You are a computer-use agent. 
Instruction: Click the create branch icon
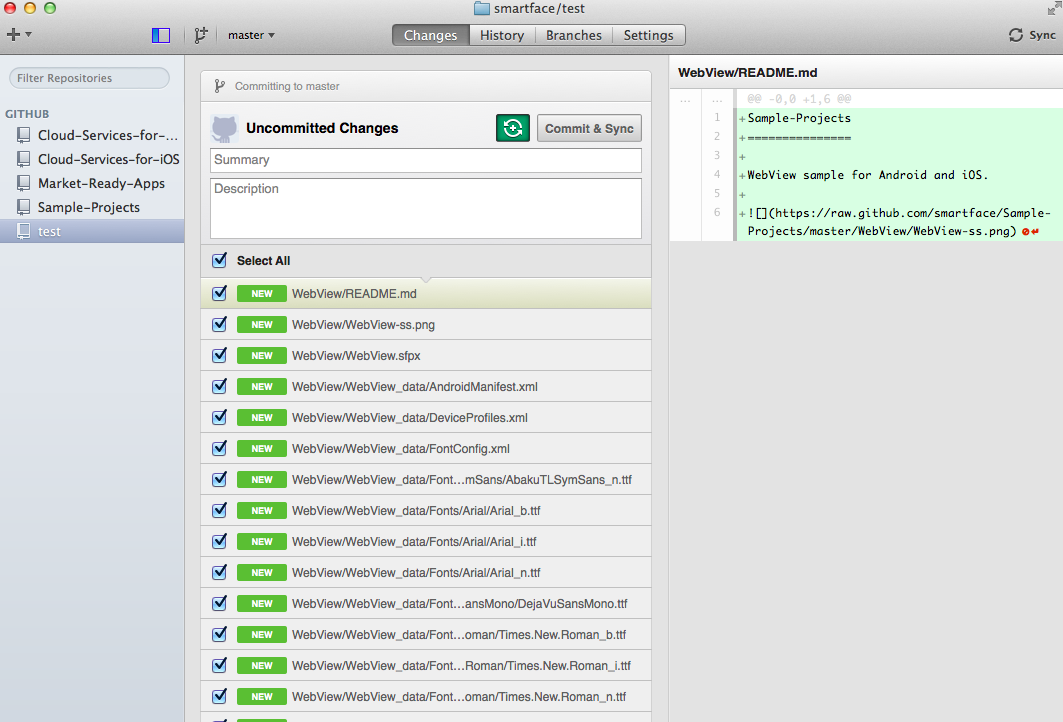pyautogui.click(x=201, y=35)
